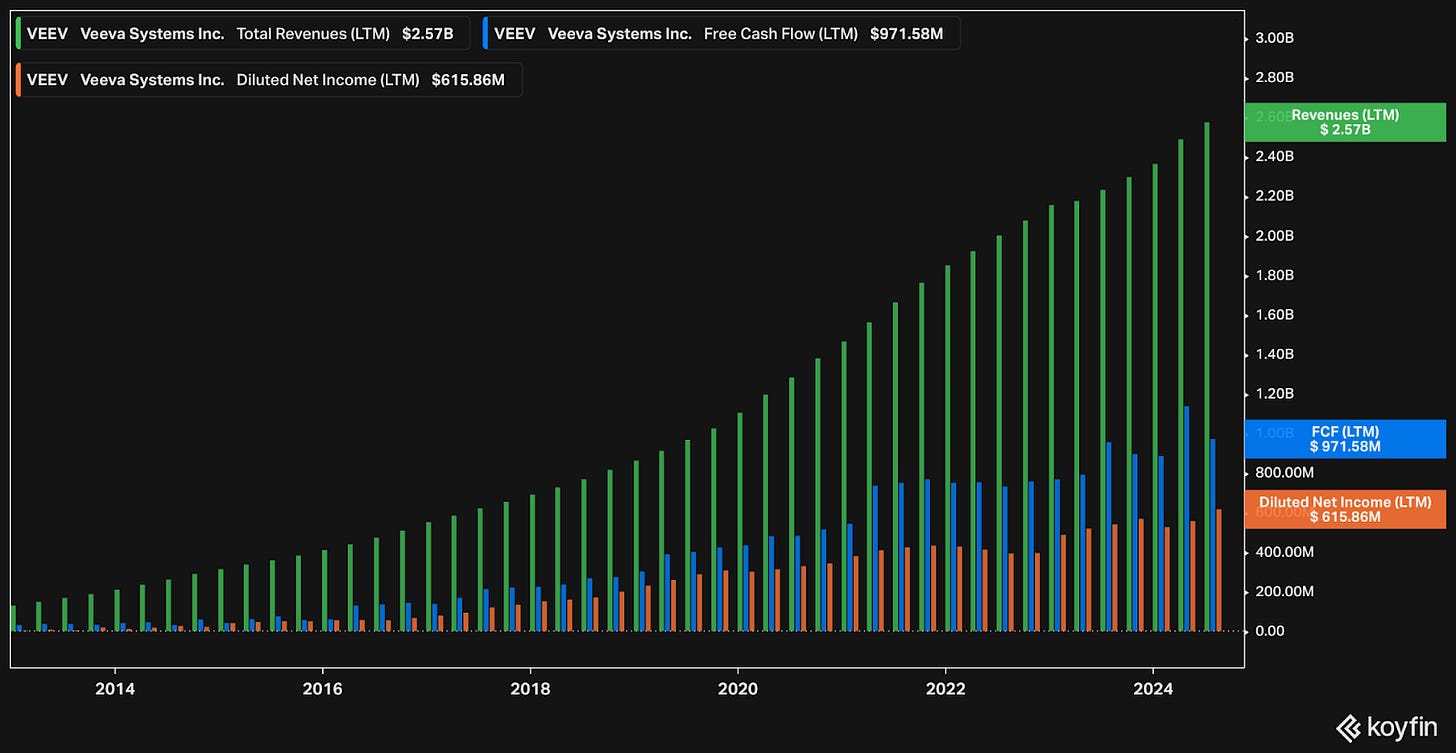Click the 2.80B y-axis label
Screen dimensions: 1456x753
pos(1275,77)
